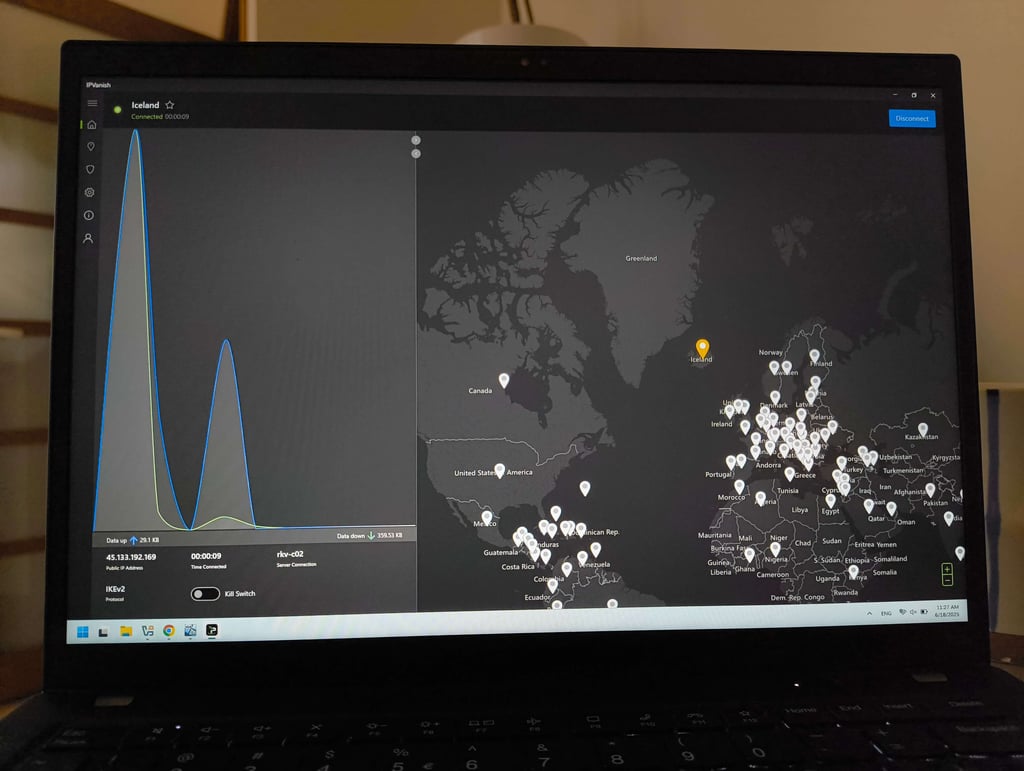Screen dimensions: 1024x771
Task: Open the Locations pin sidebar icon
Action: pyautogui.click(x=91, y=146)
